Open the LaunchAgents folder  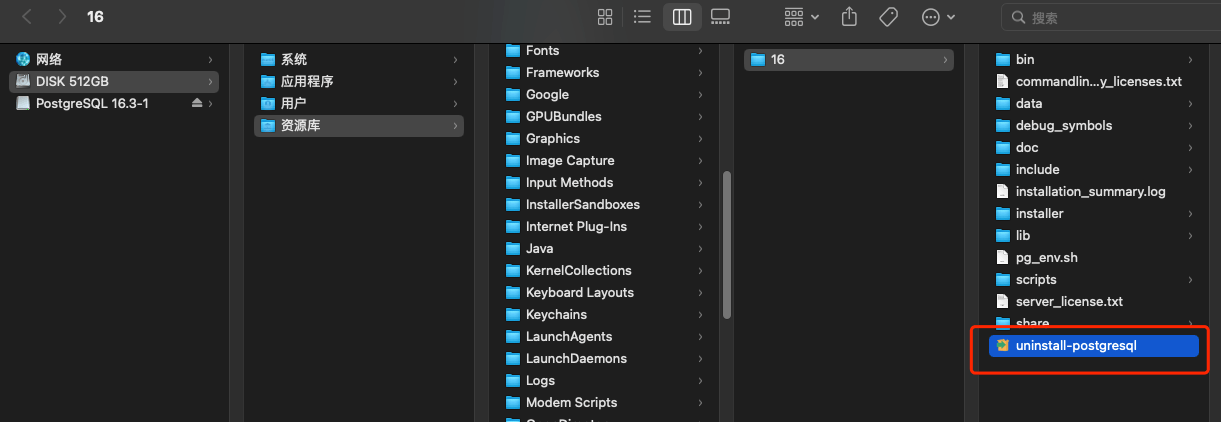coord(604,337)
